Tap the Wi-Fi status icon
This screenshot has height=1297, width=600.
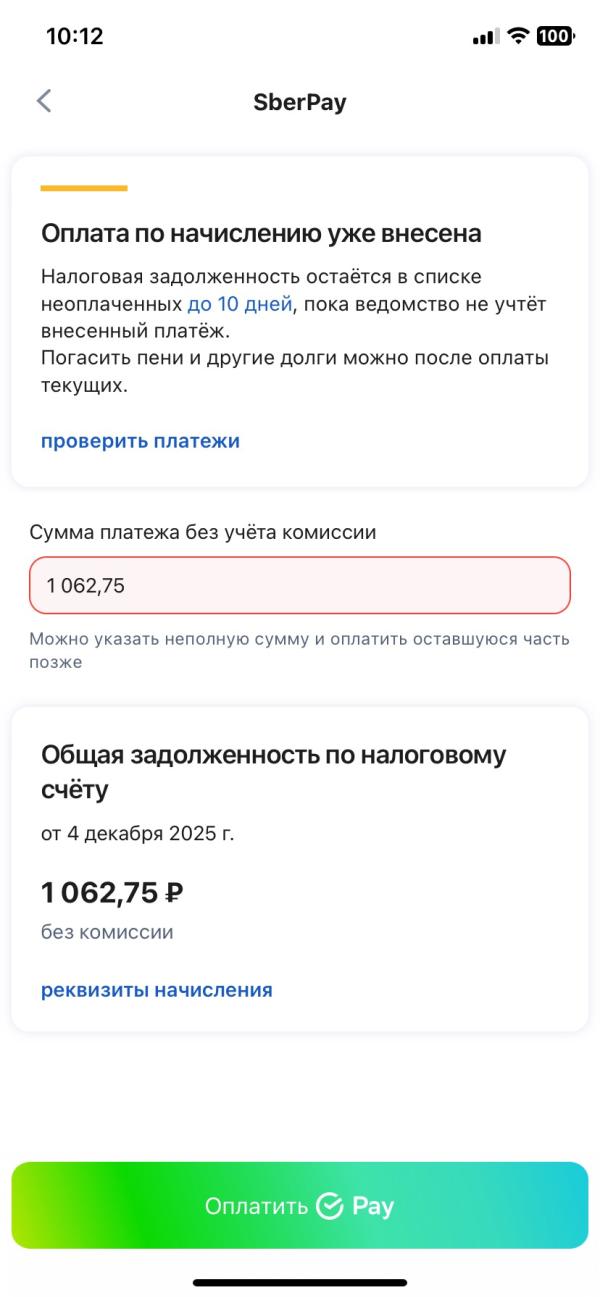[517, 37]
